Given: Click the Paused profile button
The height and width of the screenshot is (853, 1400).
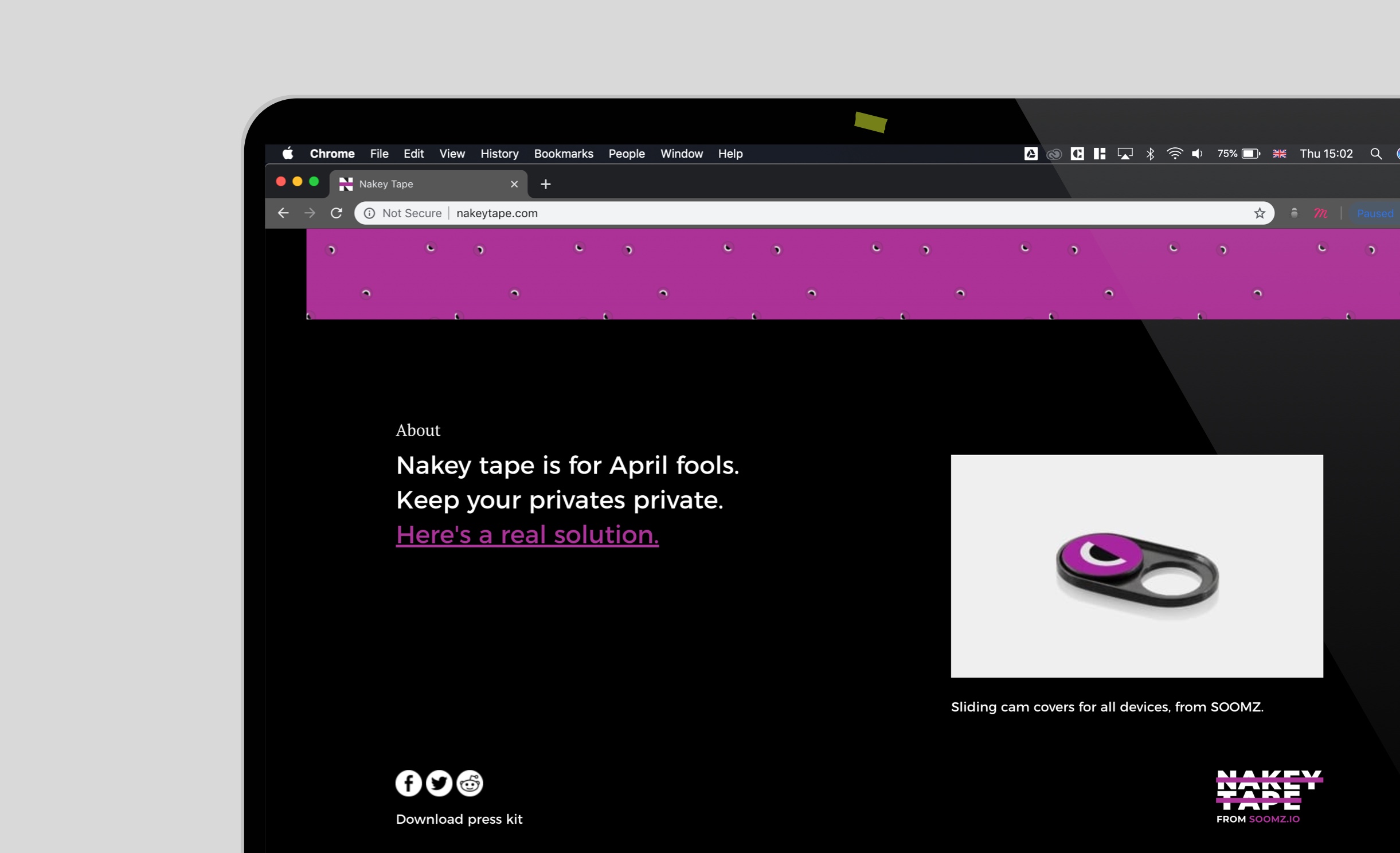Looking at the screenshot, I should [x=1375, y=213].
